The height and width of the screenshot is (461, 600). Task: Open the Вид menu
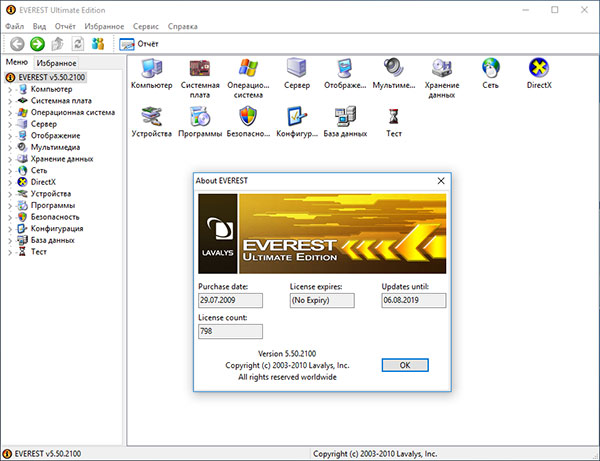[x=39, y=26]
